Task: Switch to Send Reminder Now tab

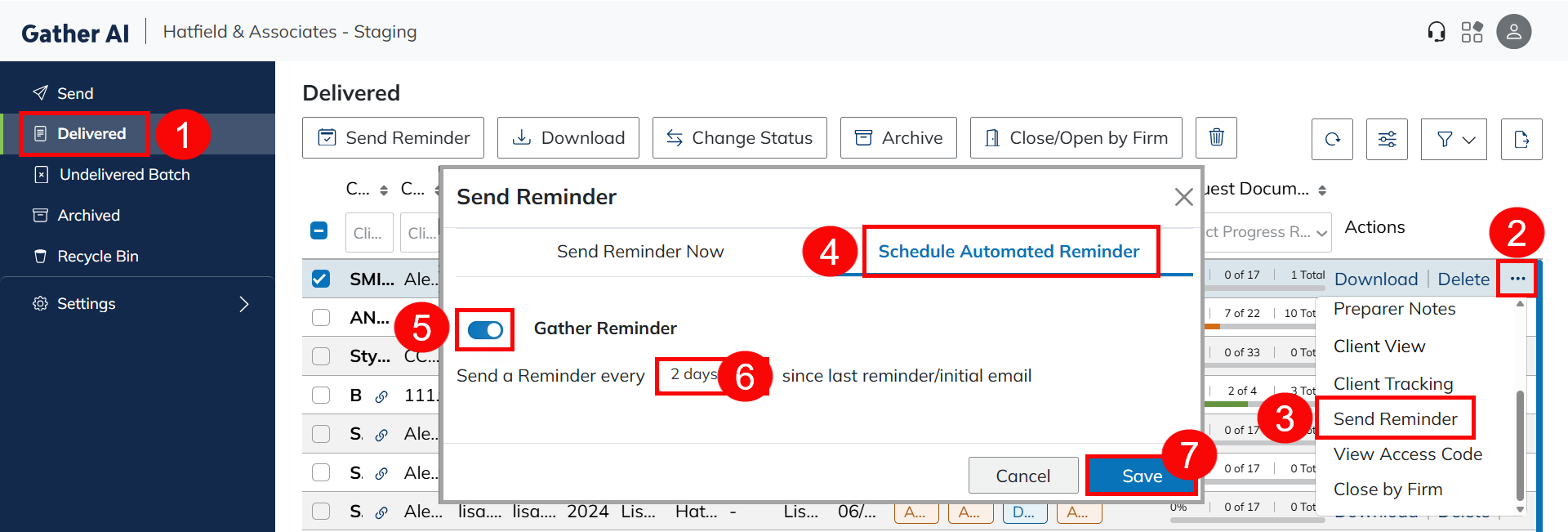Action: (640, 252)
